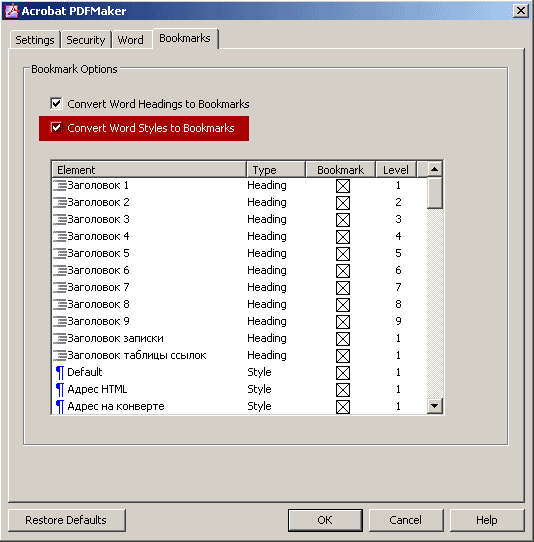
Task: Click the heading icon beside Заголовок 1
Action: tap(60, 186)
